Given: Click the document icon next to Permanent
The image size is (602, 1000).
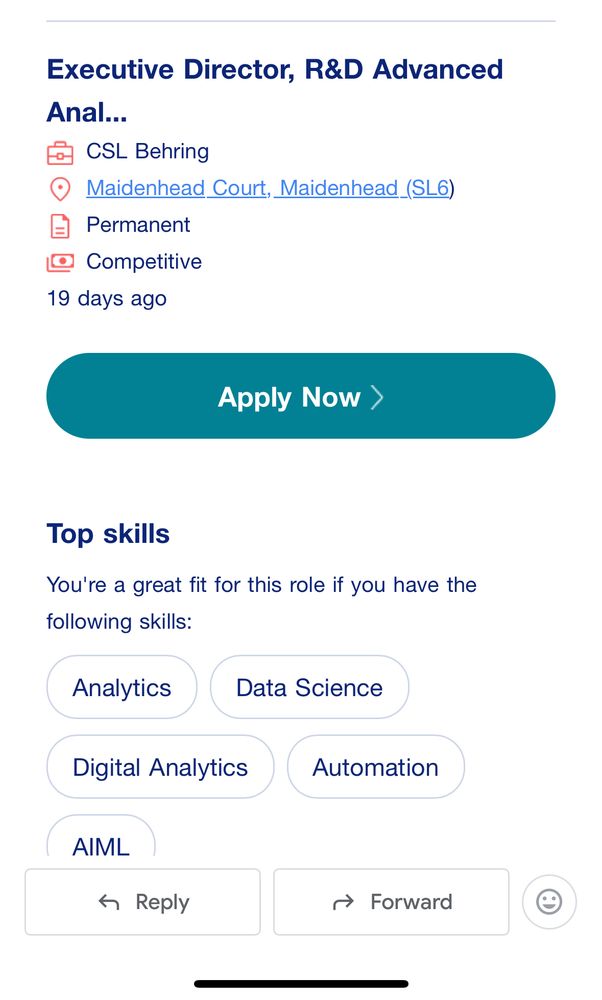Looking at the screenshot, I should (x=60, y=226).
